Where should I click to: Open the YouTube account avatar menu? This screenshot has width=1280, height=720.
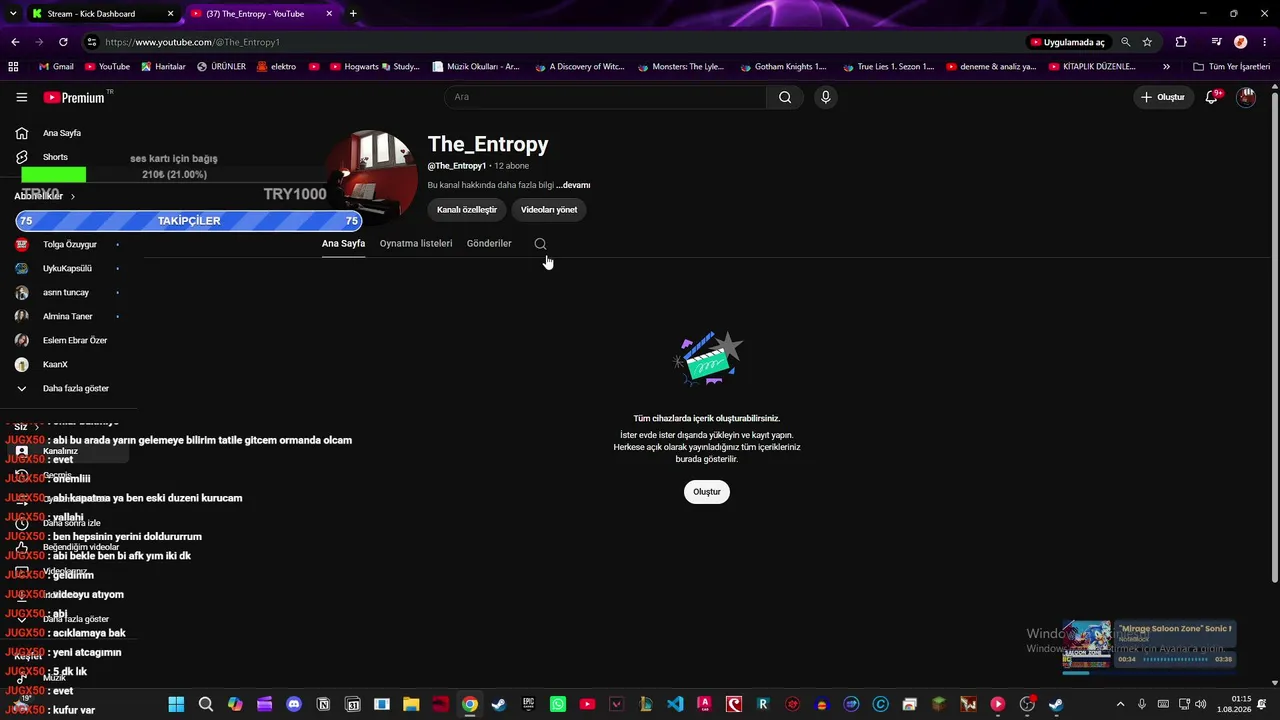click(x=1246, y=97)
